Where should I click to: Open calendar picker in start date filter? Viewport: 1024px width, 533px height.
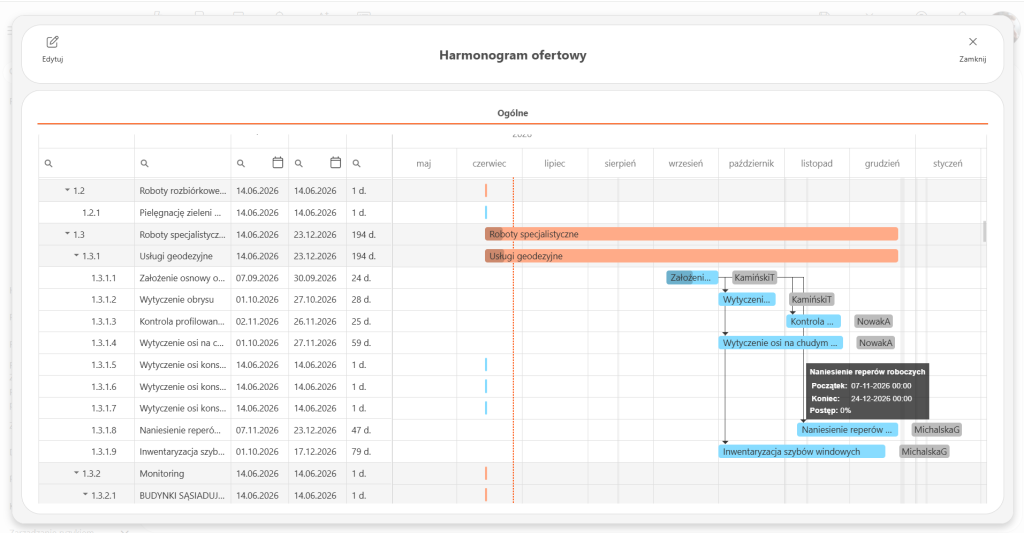coord(278,163)
